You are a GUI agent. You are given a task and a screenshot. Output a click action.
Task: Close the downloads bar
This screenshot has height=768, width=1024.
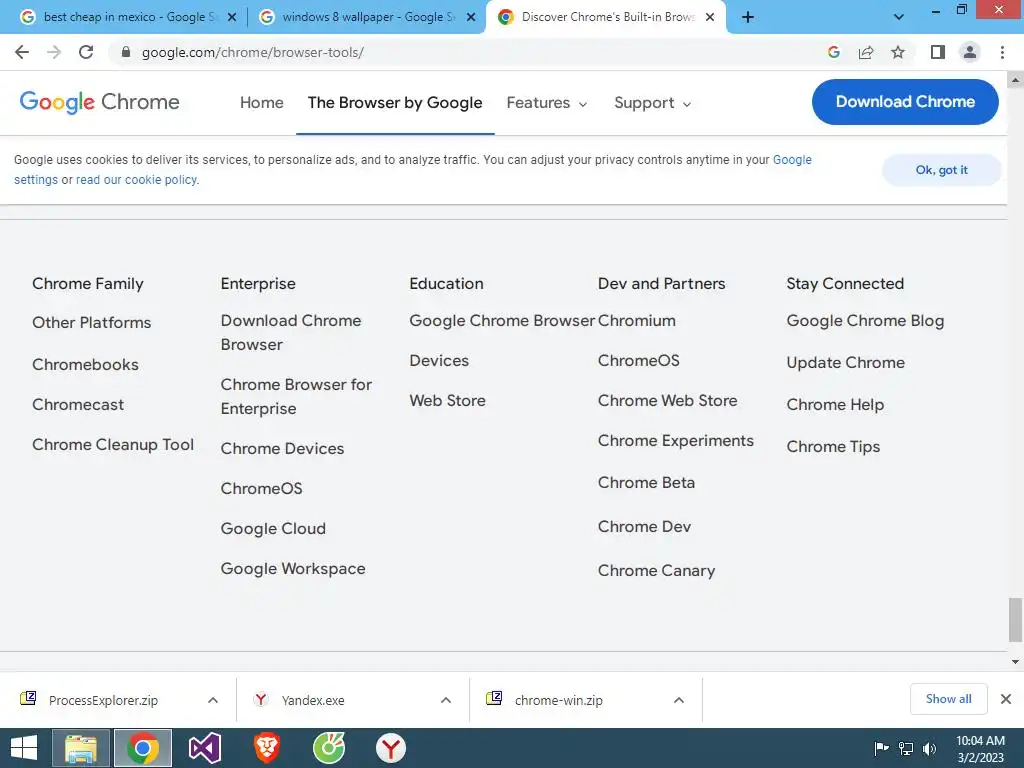point(1006,699)
